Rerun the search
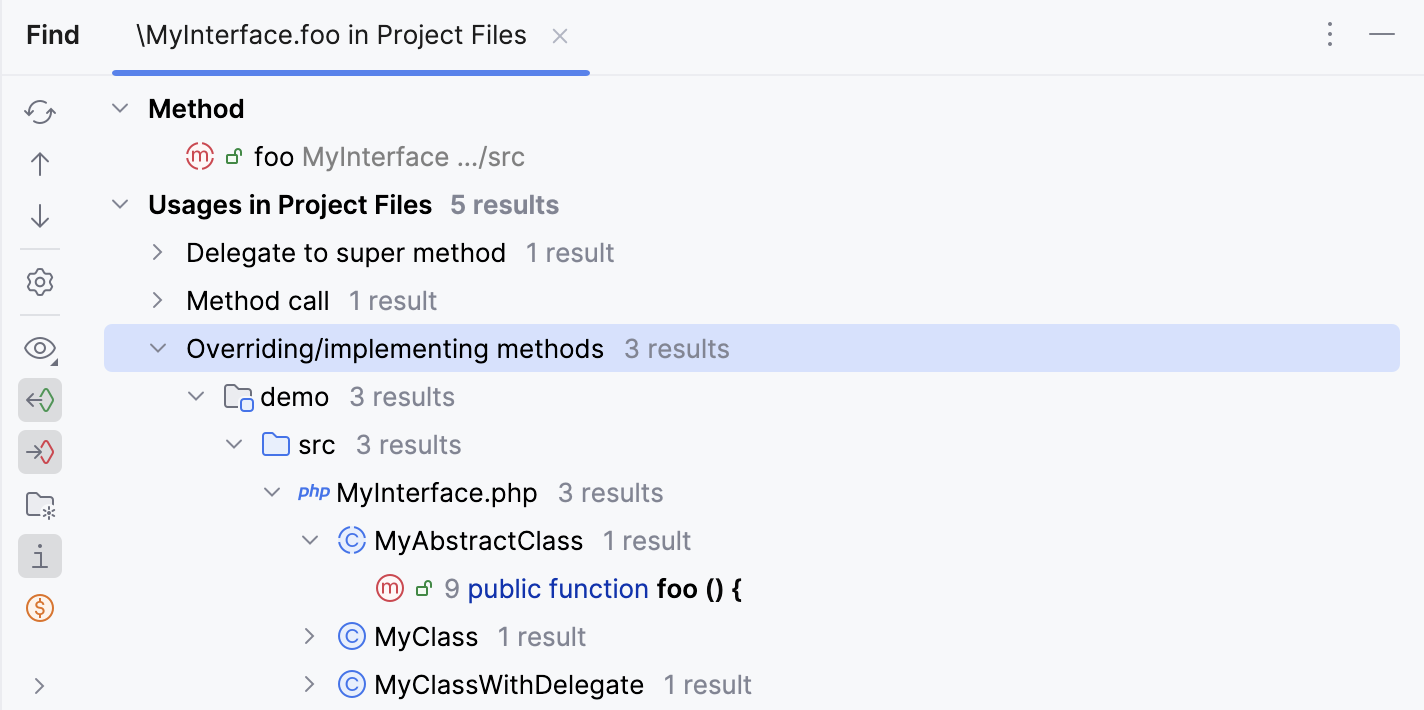 tap(39, 112)
